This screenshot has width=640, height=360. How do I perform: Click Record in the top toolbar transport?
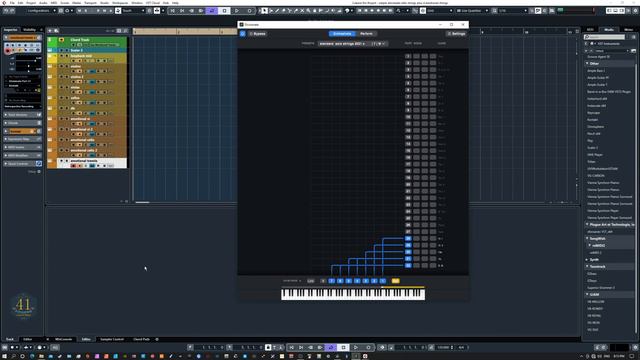pyautogui.click(x=249, y=11)
